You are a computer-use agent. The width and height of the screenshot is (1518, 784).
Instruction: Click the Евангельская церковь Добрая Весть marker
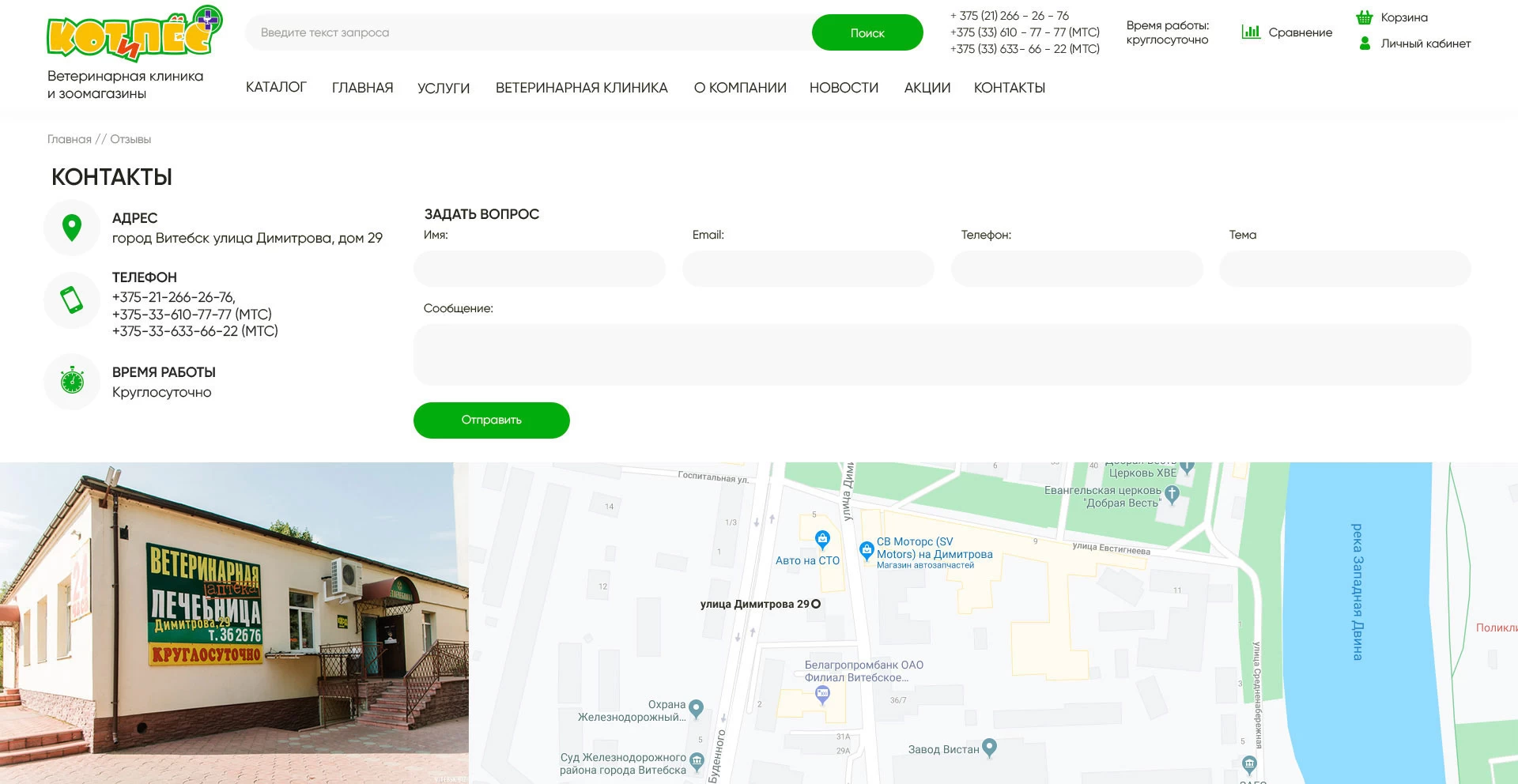pyautogui.click(x=1172, y=496)
